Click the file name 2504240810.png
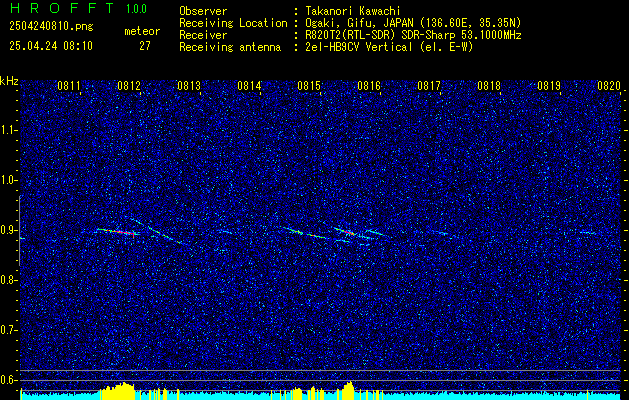This screenshot has height=400, width=629. [51, 27]
